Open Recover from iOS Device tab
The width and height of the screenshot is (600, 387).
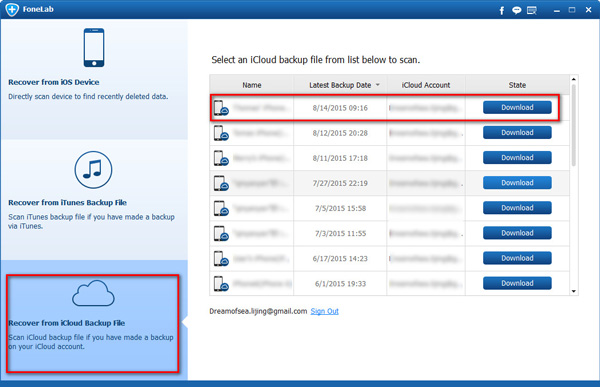tap(94, 79)
